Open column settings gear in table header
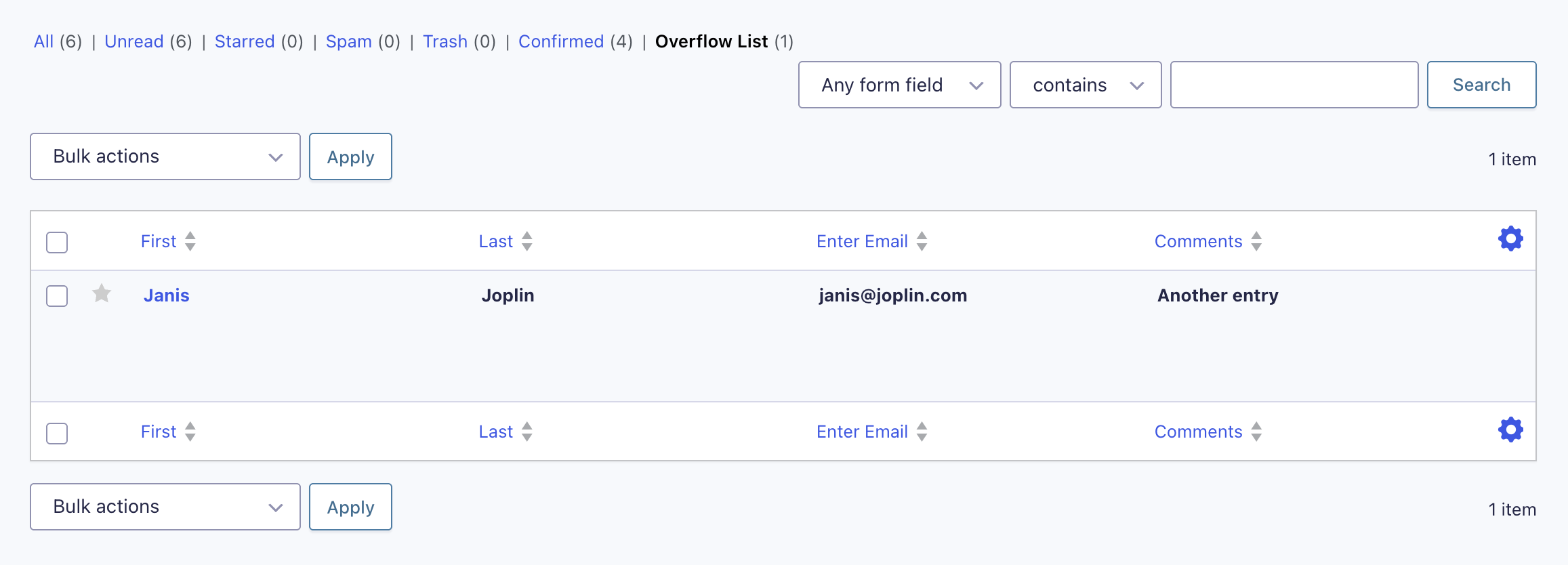Image resolution: width=1568 pixels, height=565 pixels. pos(1510,239)
